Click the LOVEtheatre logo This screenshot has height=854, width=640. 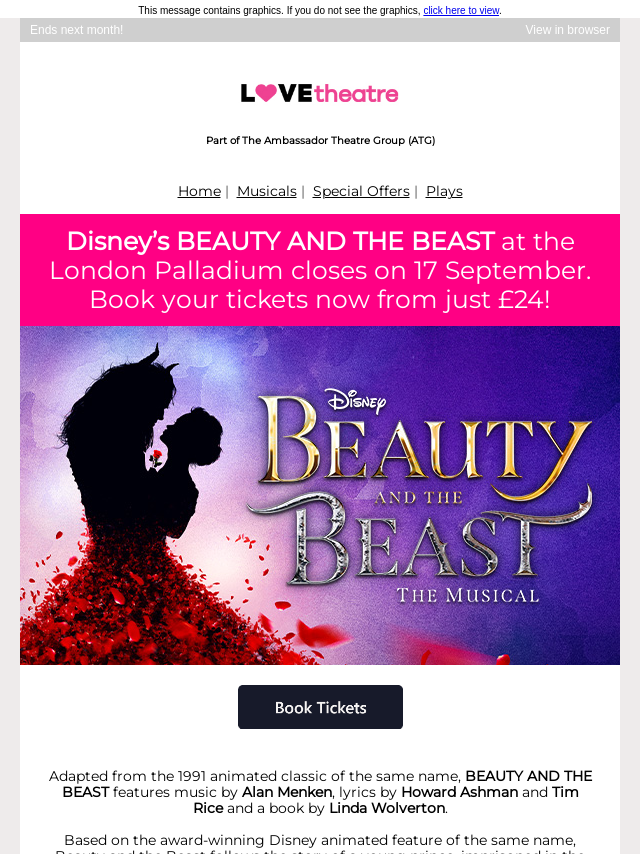point(320,93)
